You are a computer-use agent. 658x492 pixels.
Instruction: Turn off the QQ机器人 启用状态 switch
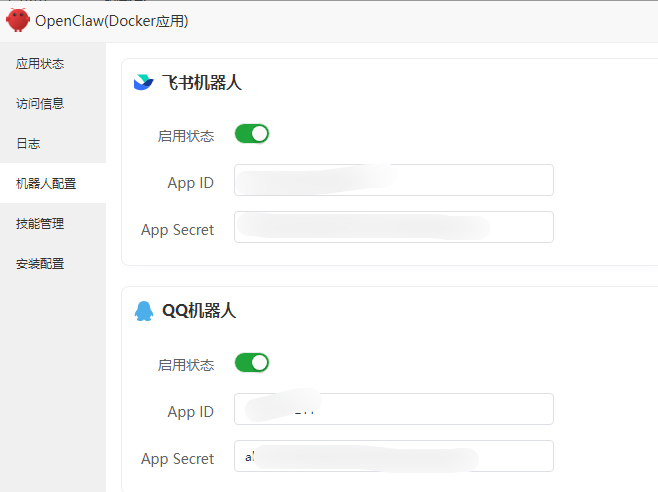pyautogui.click(x=252, y=363)
